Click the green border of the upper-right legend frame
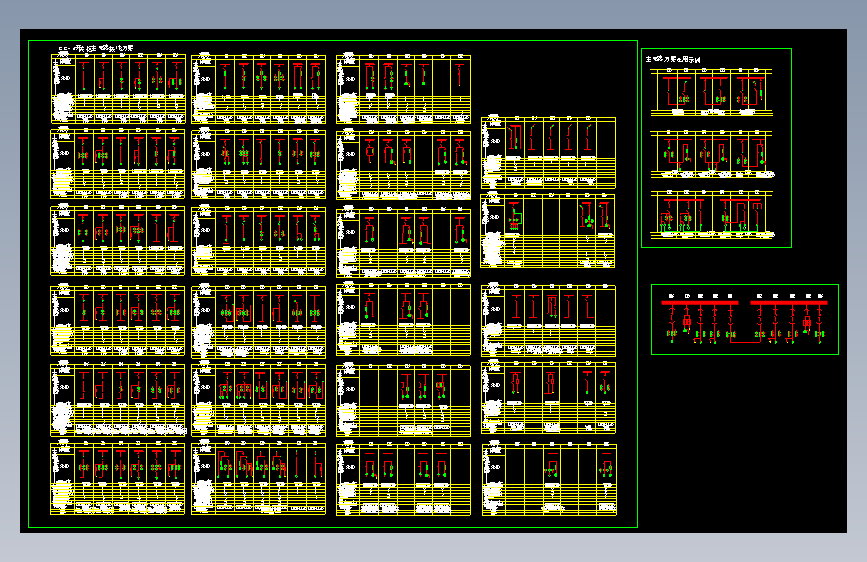This screenshot has height=562, width=867. [x=716, y=49]
